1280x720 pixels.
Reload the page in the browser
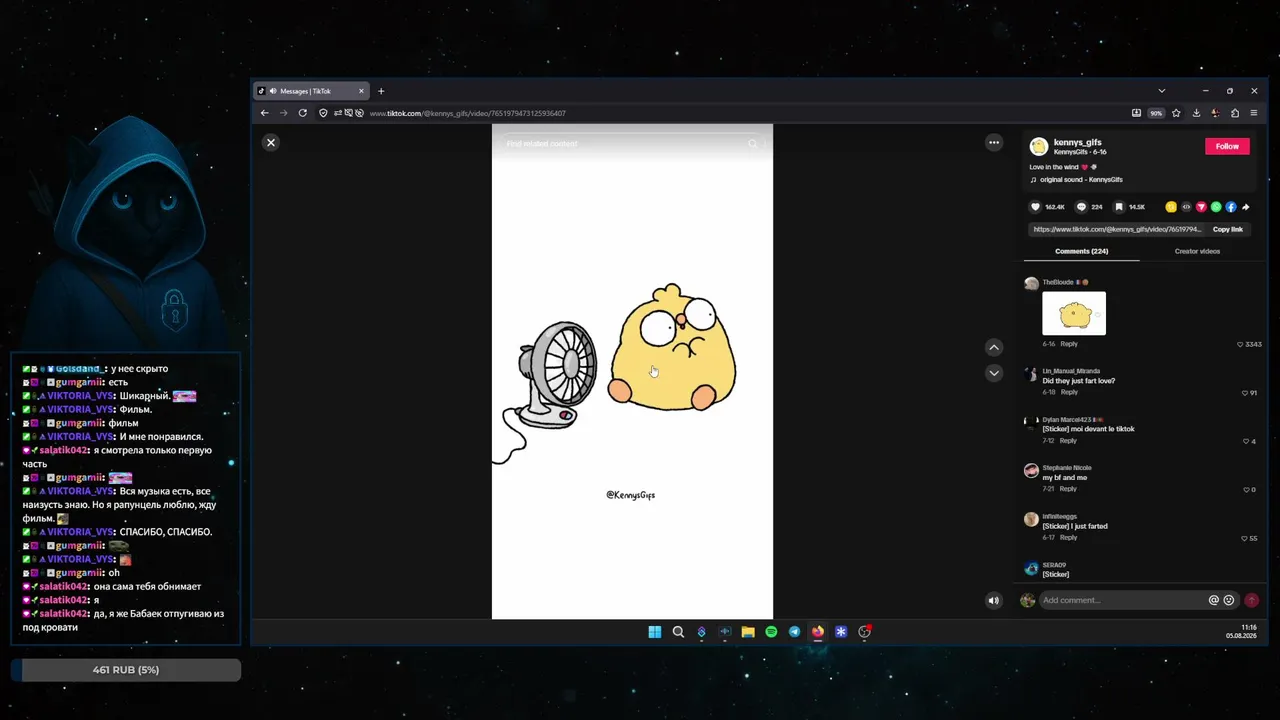point(303,113)
